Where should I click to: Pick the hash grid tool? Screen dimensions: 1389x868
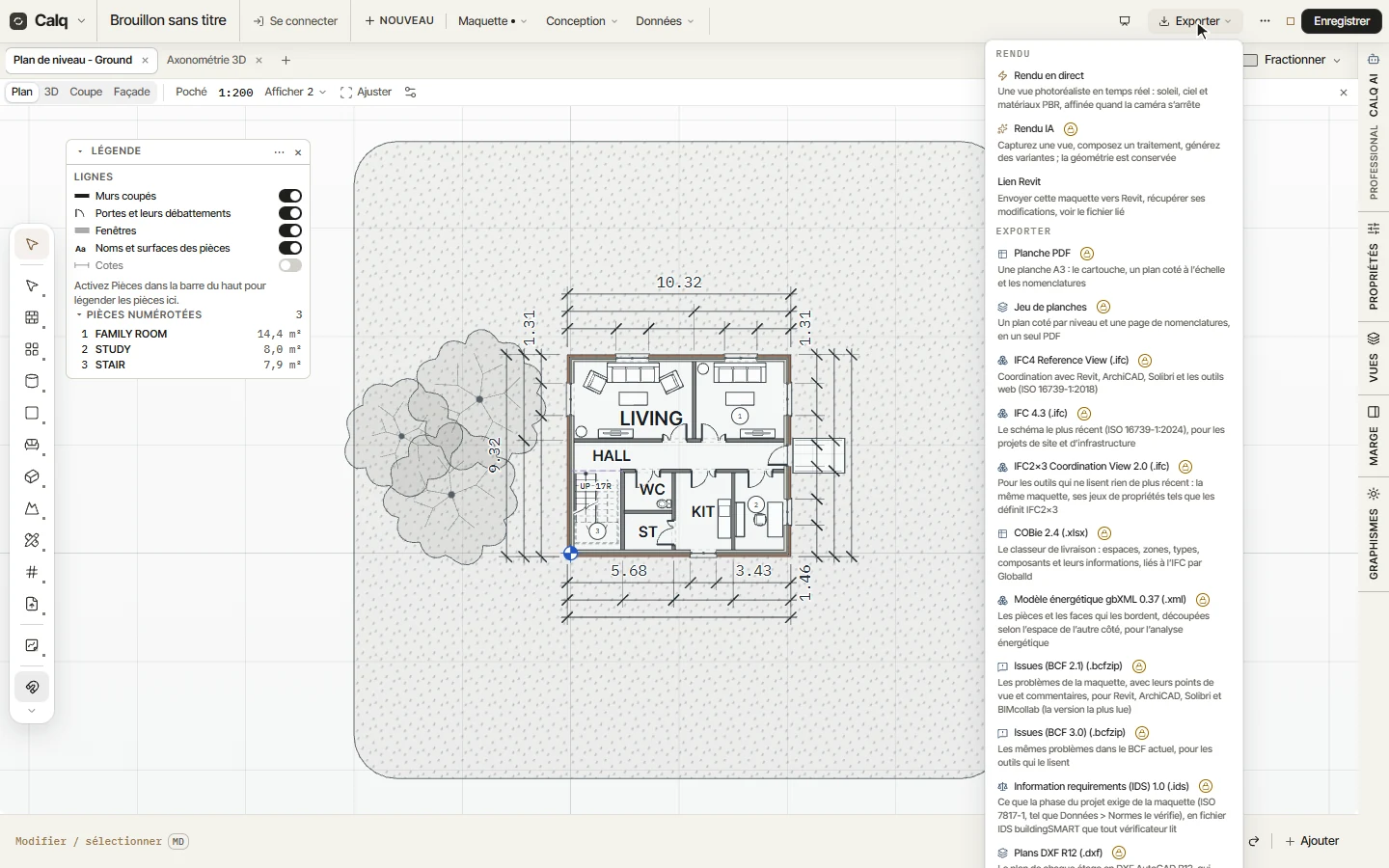click(x=32, y=573)
